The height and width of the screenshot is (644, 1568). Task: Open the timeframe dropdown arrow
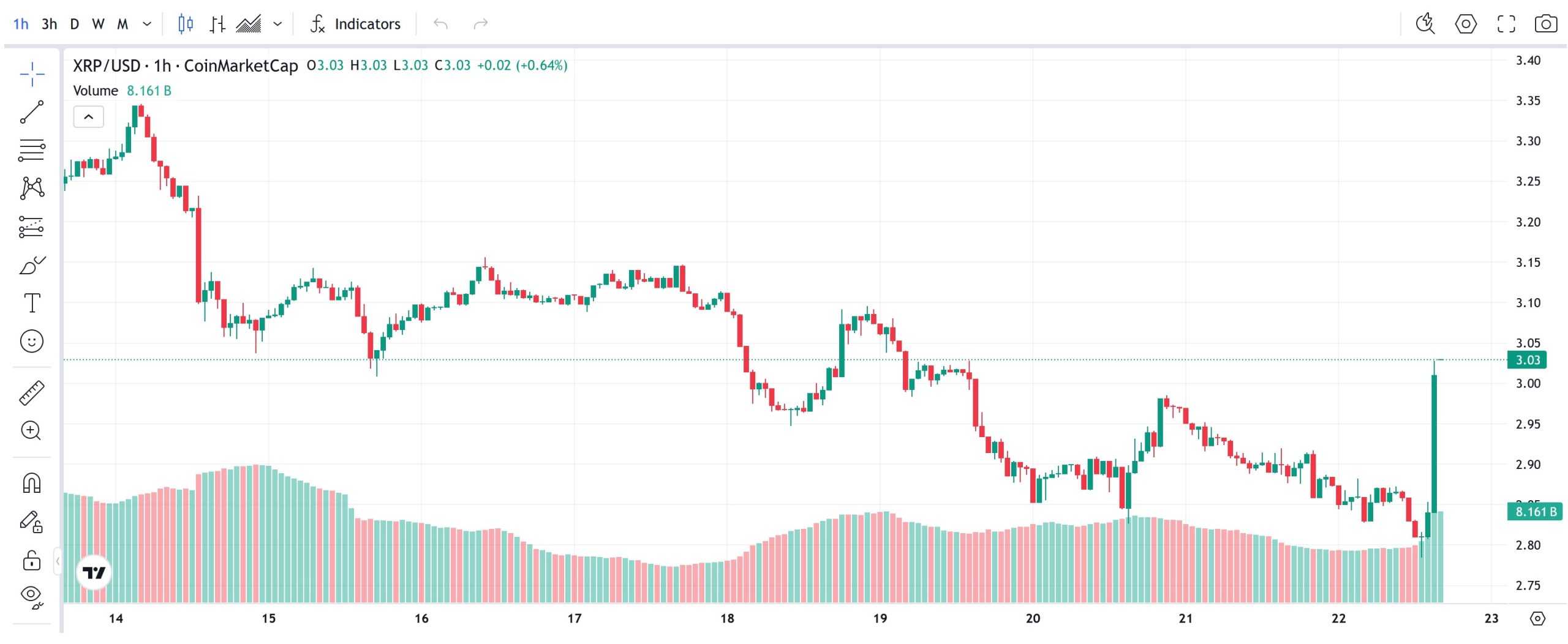tap(146, 24)
